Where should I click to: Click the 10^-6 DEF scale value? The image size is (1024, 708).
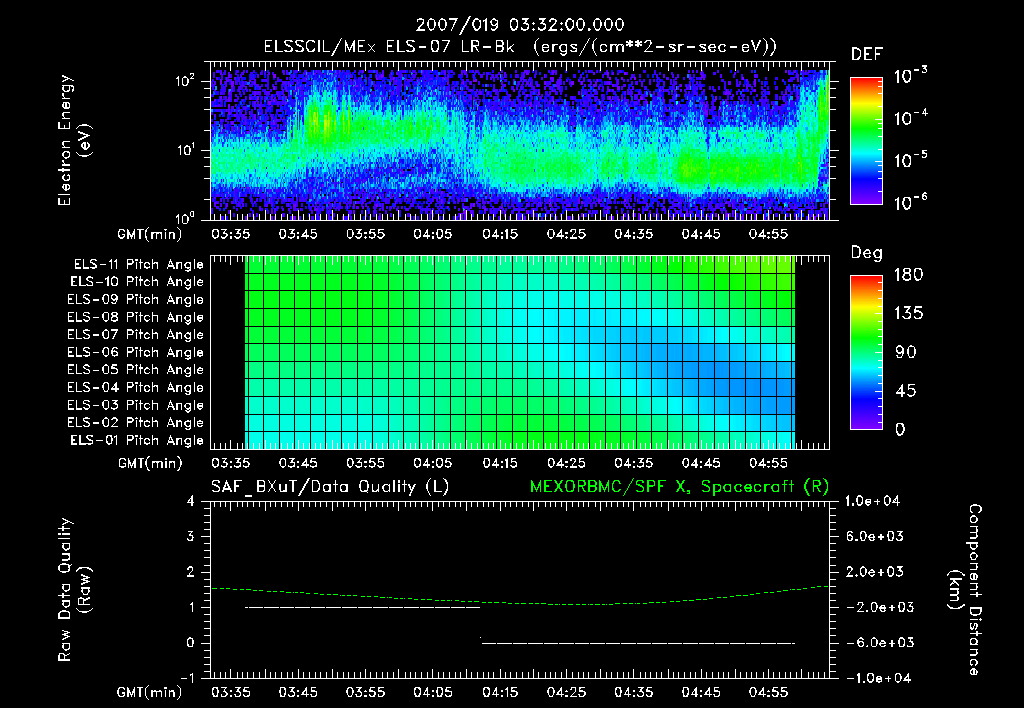[910, 202]
